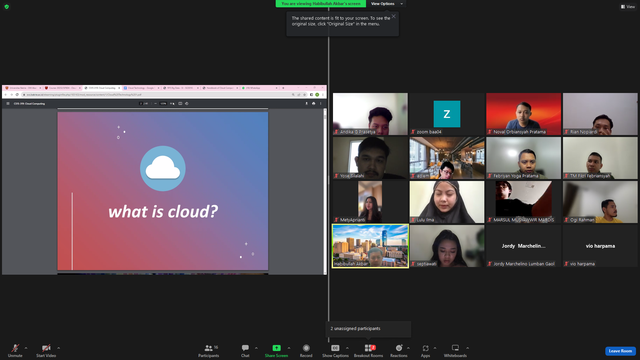The width and height of the screenshot is (640, 360).
Task: Select Febriyan Yoga Pratama's video tile
Action: click(x=524, y=158)
